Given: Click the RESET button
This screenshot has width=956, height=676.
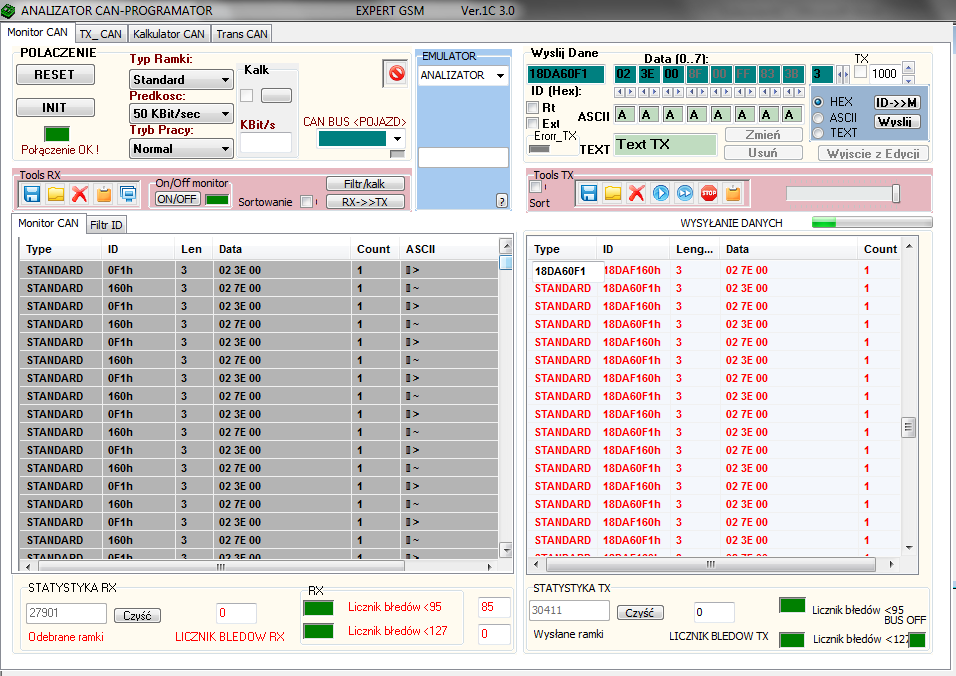Looking at the screenshot, I should (x=55, y=74).
